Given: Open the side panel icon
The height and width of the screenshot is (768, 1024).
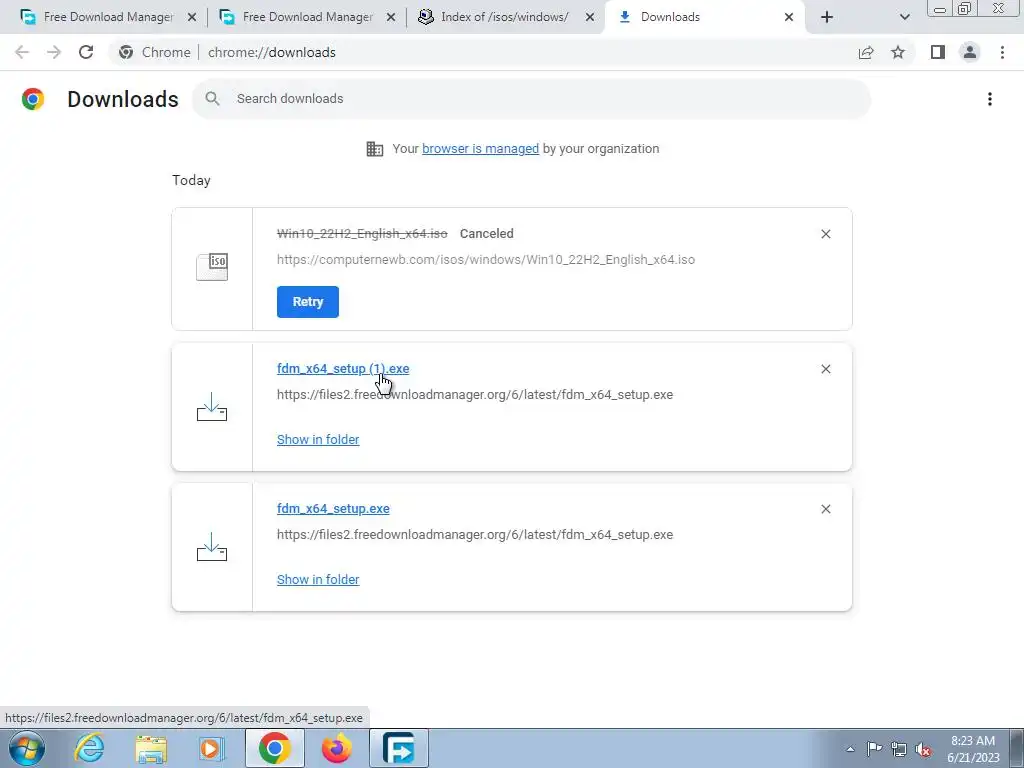Looking at the screenshot, I should point(938,52).
